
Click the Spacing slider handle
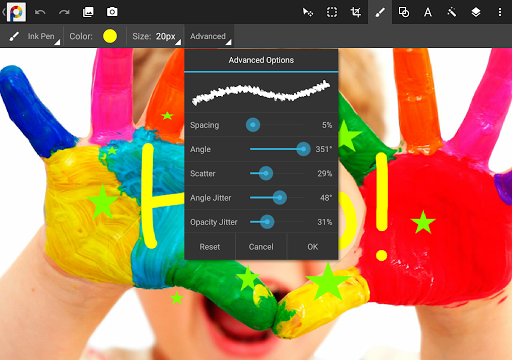(253, 125)
